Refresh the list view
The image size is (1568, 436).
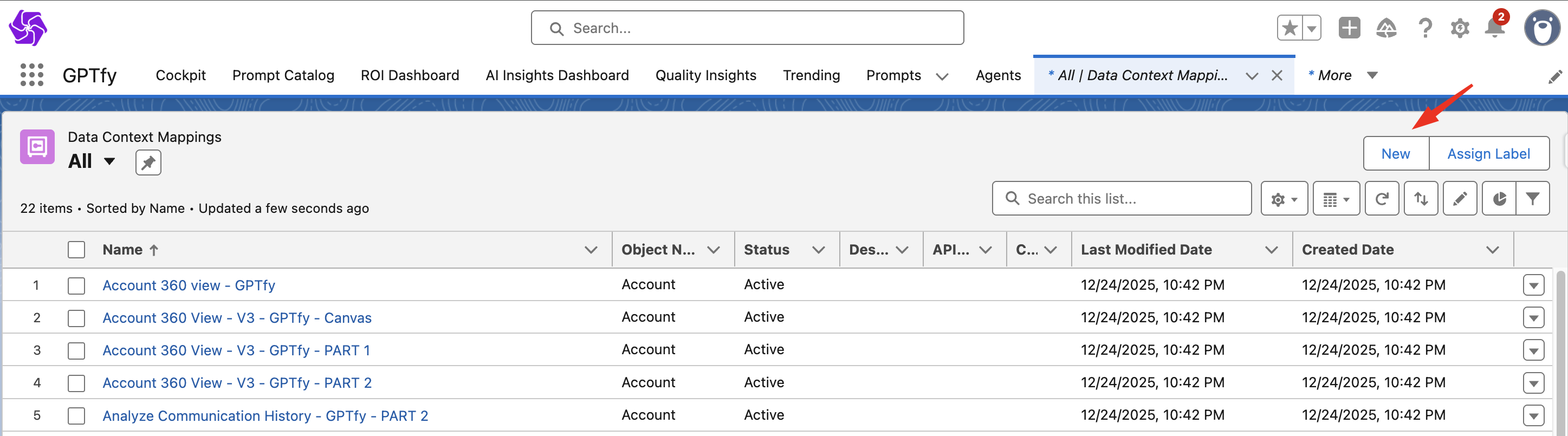point(1381,199)
